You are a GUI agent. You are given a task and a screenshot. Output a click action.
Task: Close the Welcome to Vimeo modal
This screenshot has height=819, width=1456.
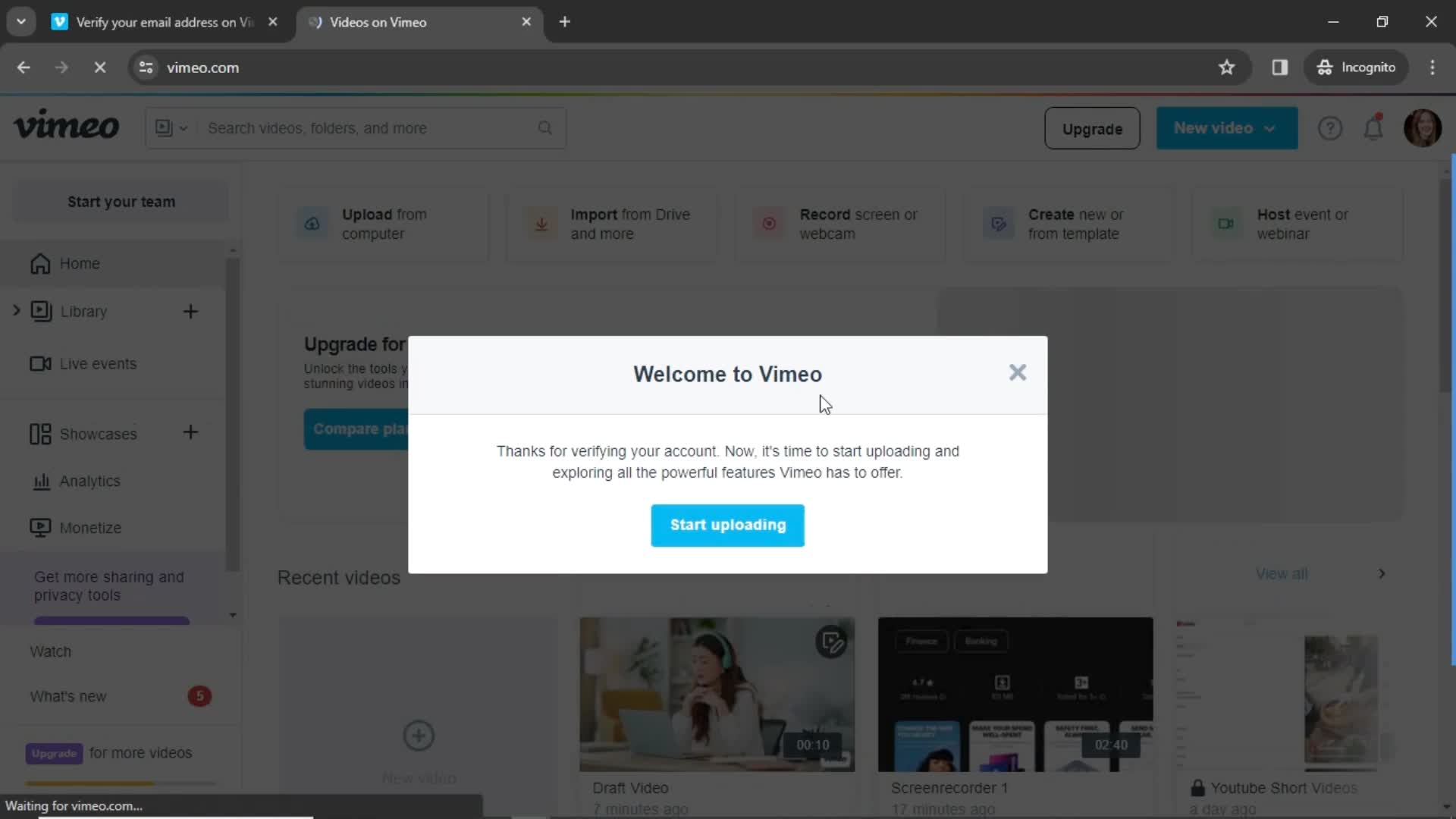1017,372
